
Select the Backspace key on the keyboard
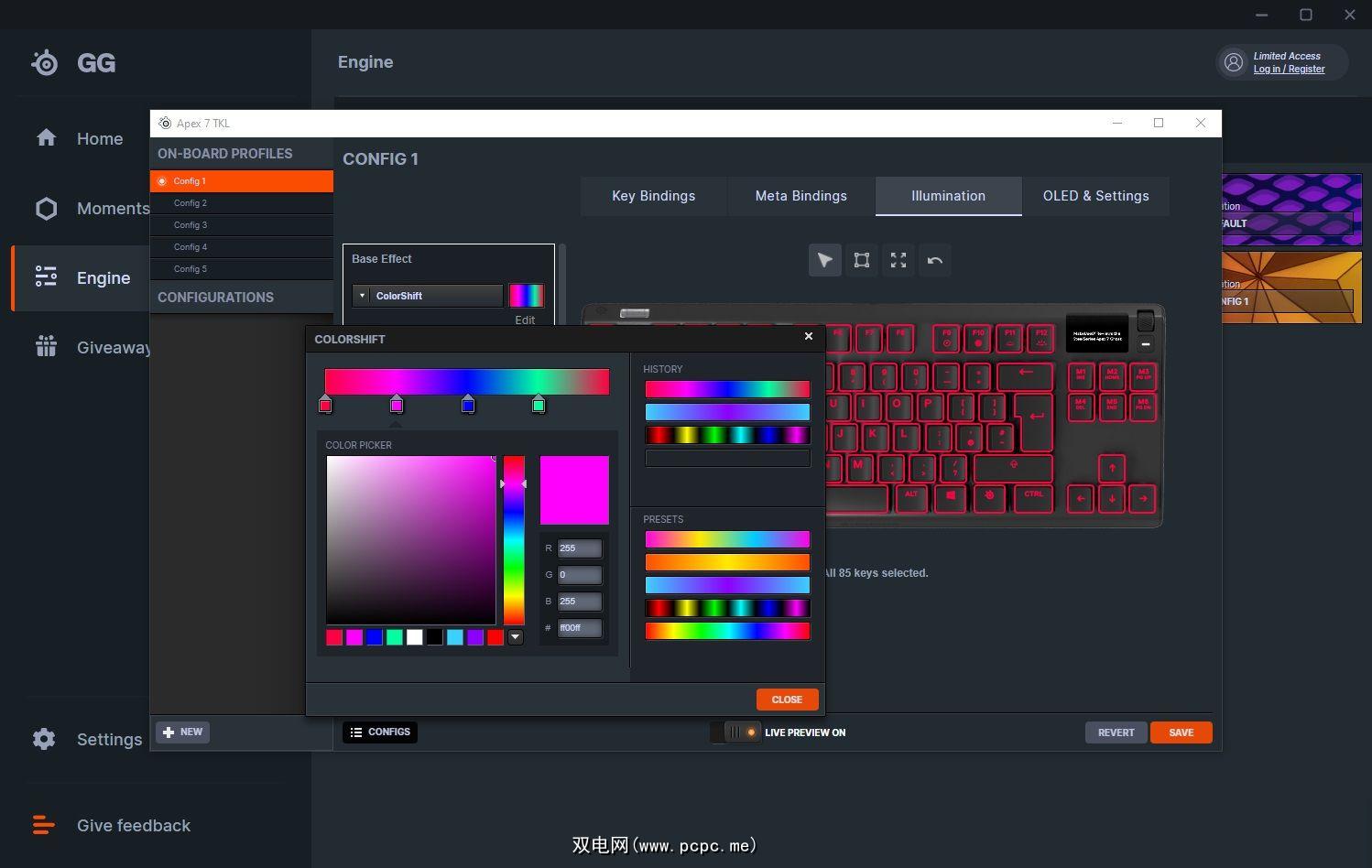pos(1025,376)
